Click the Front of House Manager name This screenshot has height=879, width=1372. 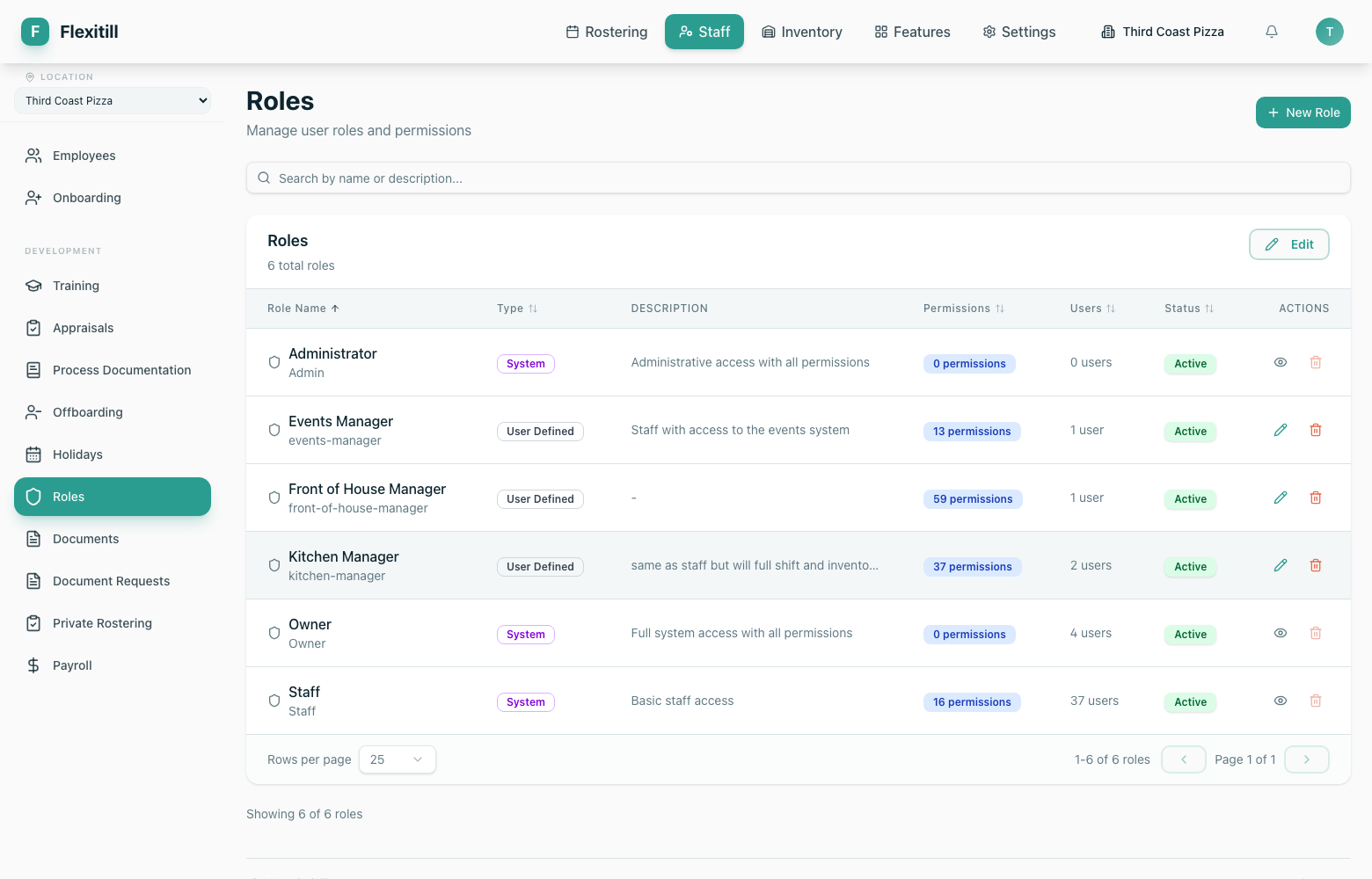(x=368, y=489)
